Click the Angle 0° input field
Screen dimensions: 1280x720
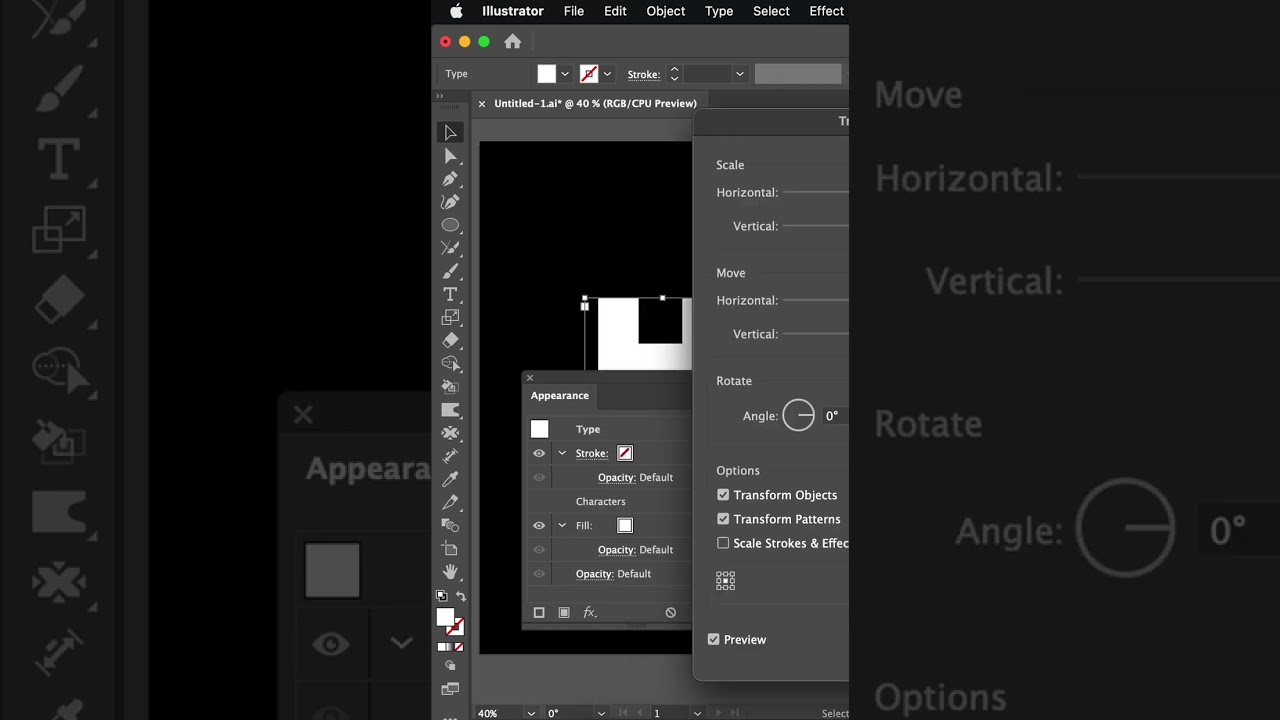(x=836, y=416)
